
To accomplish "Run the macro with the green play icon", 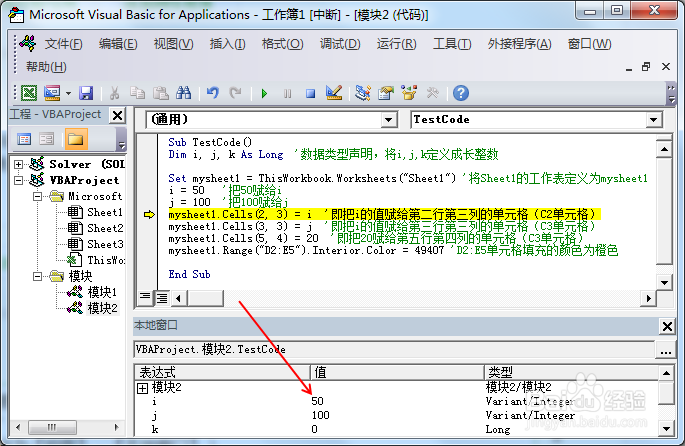I will tap(264, 93).
